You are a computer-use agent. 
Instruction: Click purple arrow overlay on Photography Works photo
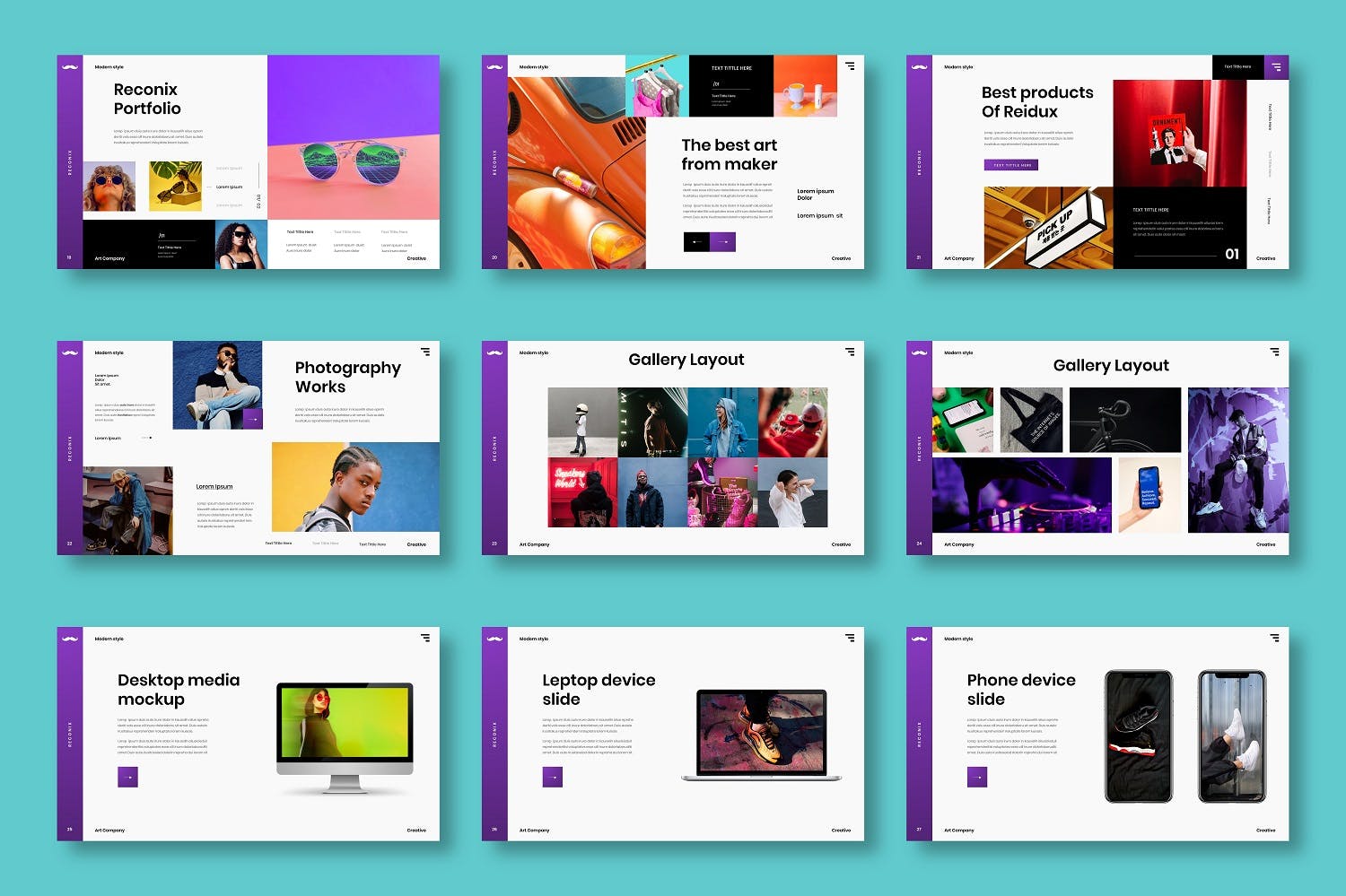(253, 419)
